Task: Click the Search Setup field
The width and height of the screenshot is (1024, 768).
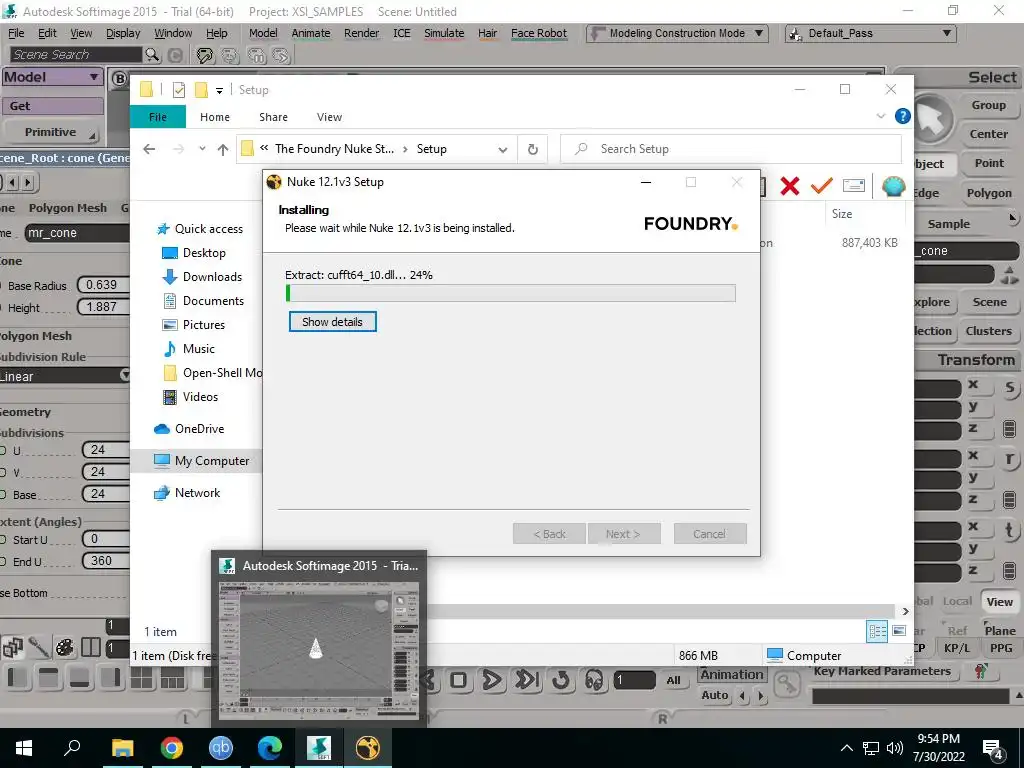Action: (731, 149)
